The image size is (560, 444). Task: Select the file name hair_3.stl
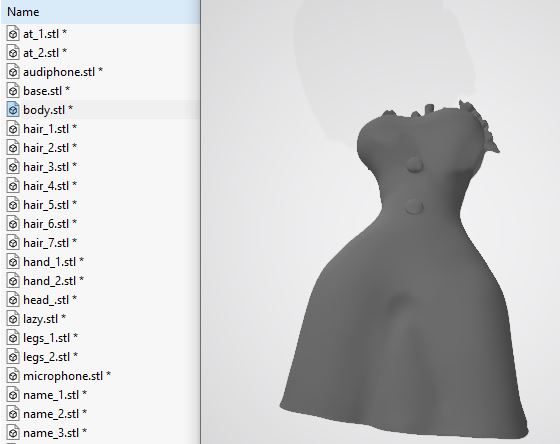[x=50, y=167]
